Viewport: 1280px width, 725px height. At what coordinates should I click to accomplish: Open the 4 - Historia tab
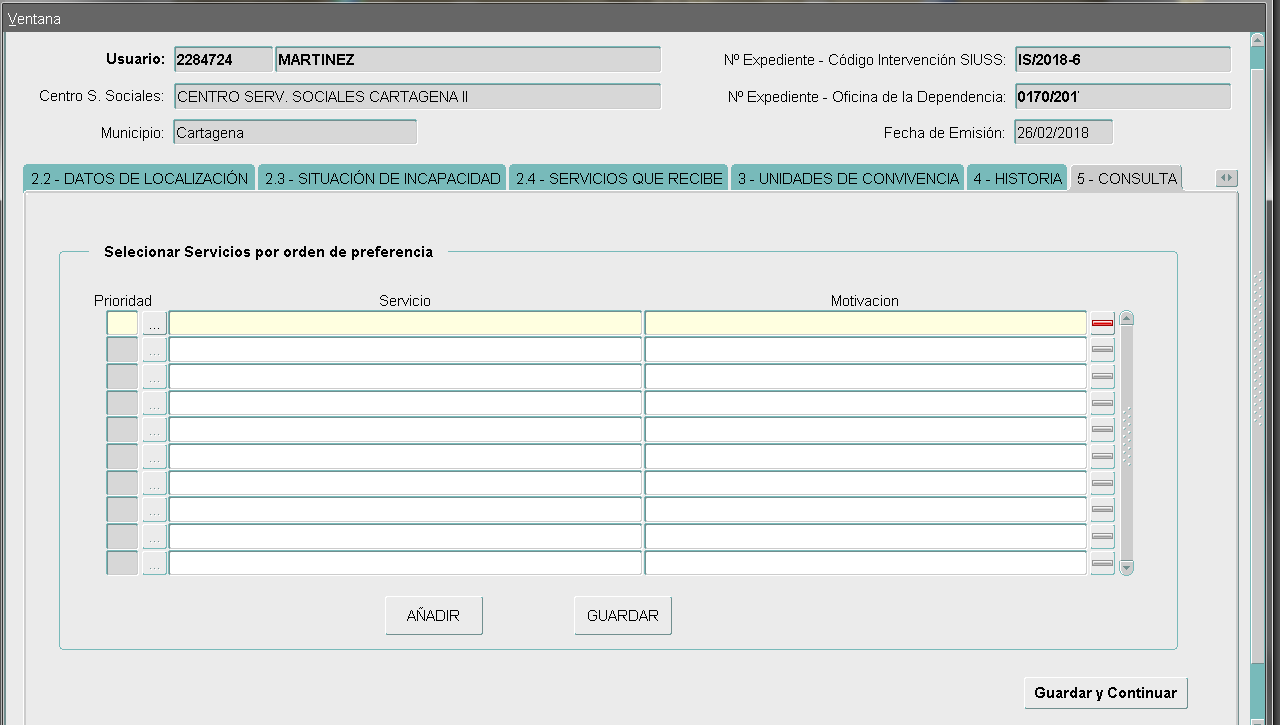(x=1017, y=179)
